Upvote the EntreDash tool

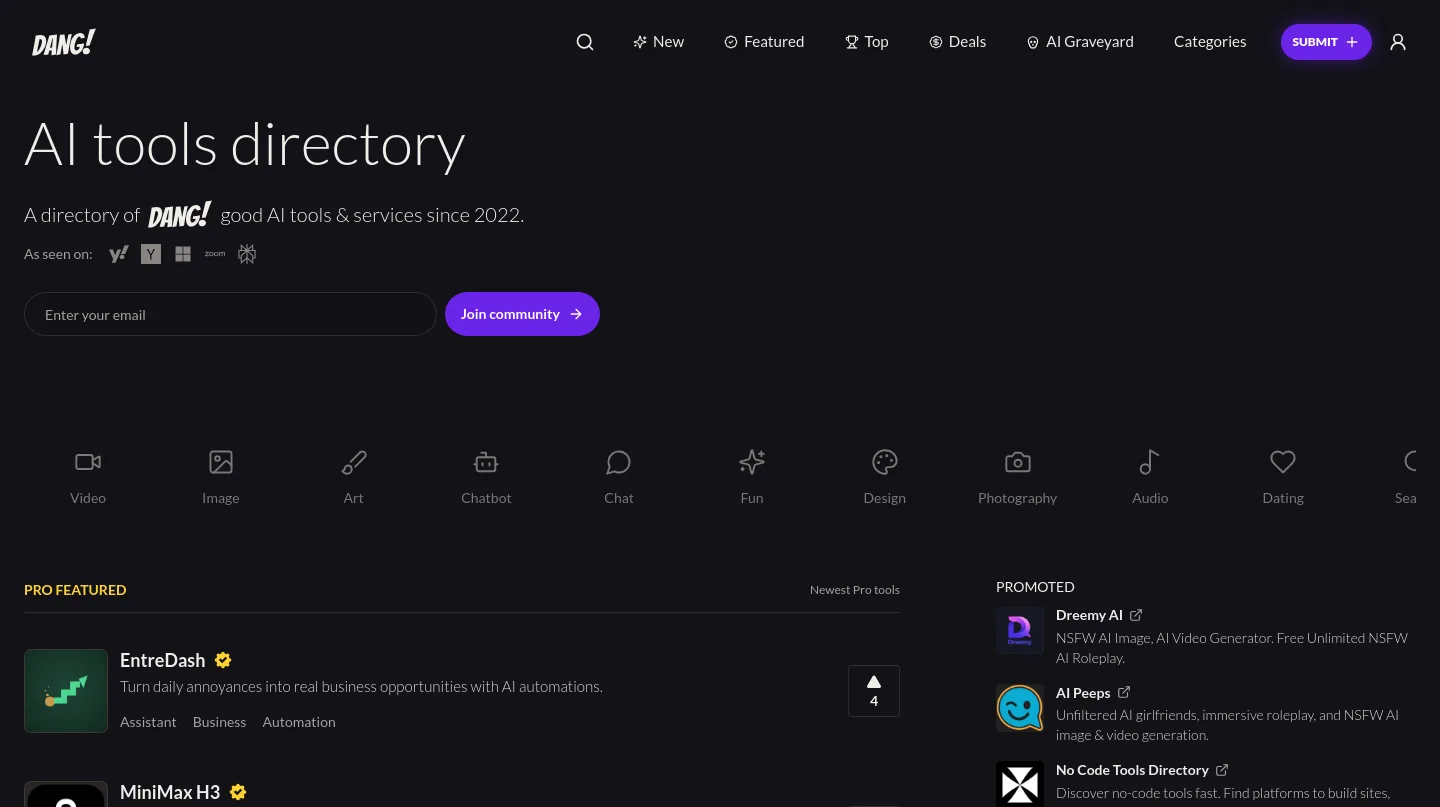[x=874, y=691]
